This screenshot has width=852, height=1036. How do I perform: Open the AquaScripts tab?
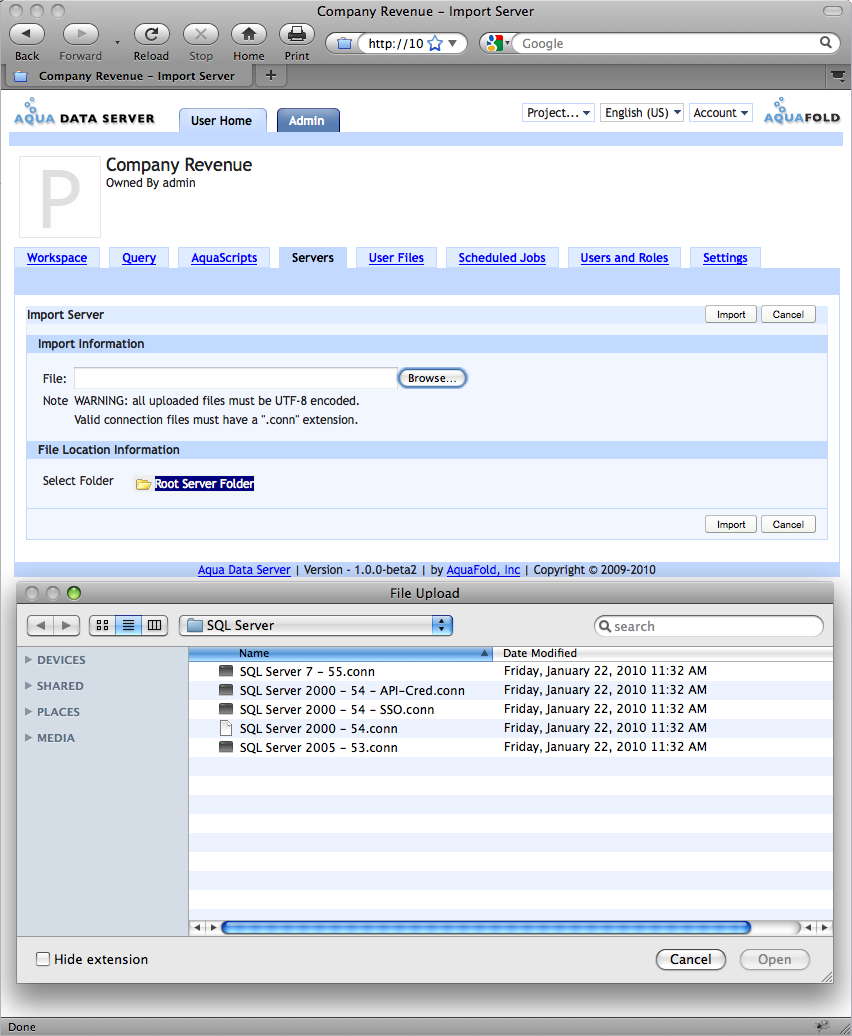pyautogui.click(x=224, y=258)
